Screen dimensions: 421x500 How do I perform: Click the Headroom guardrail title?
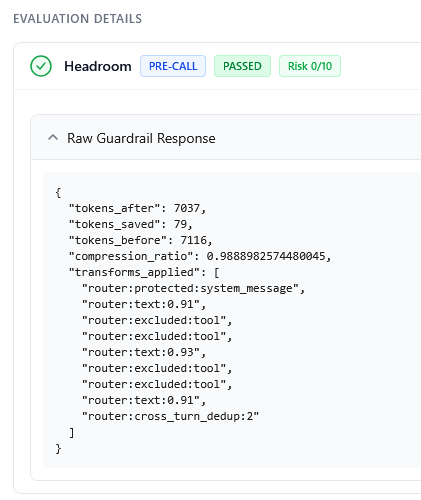click(x=98, y=66)
